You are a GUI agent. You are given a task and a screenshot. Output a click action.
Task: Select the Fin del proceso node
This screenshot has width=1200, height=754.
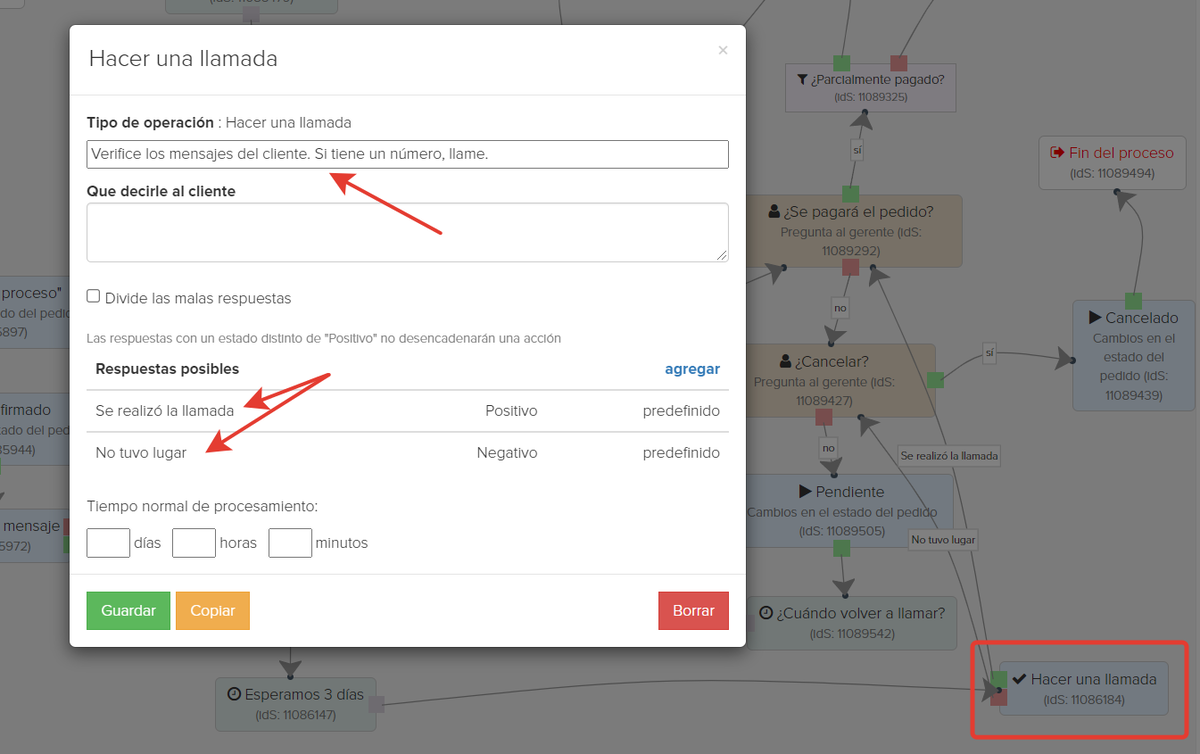[1111, 162]
